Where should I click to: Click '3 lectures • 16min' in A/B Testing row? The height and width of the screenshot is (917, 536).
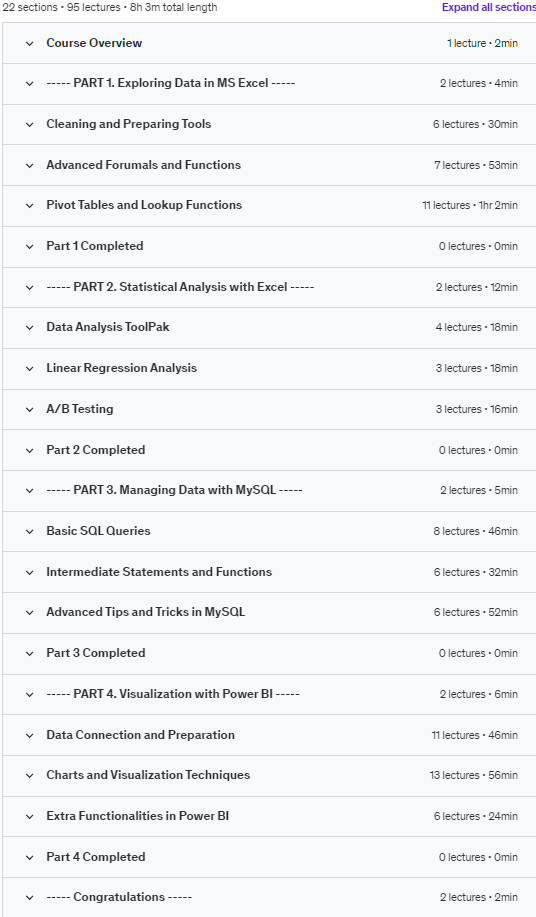pos(477,409)
